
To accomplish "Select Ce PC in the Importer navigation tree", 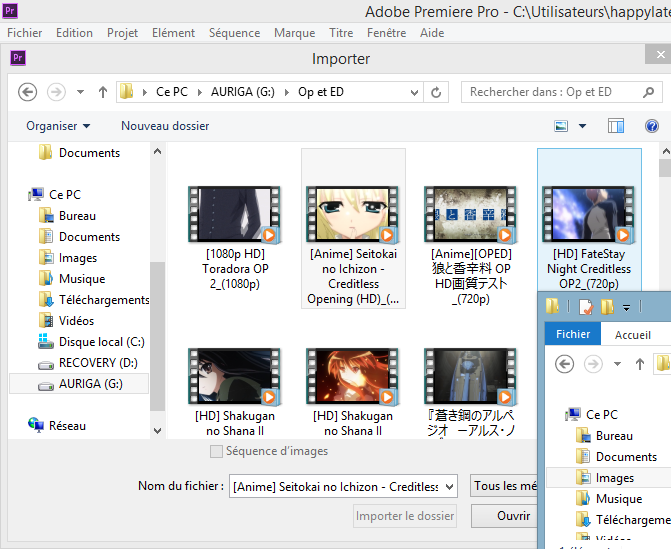I will (65, 195).
